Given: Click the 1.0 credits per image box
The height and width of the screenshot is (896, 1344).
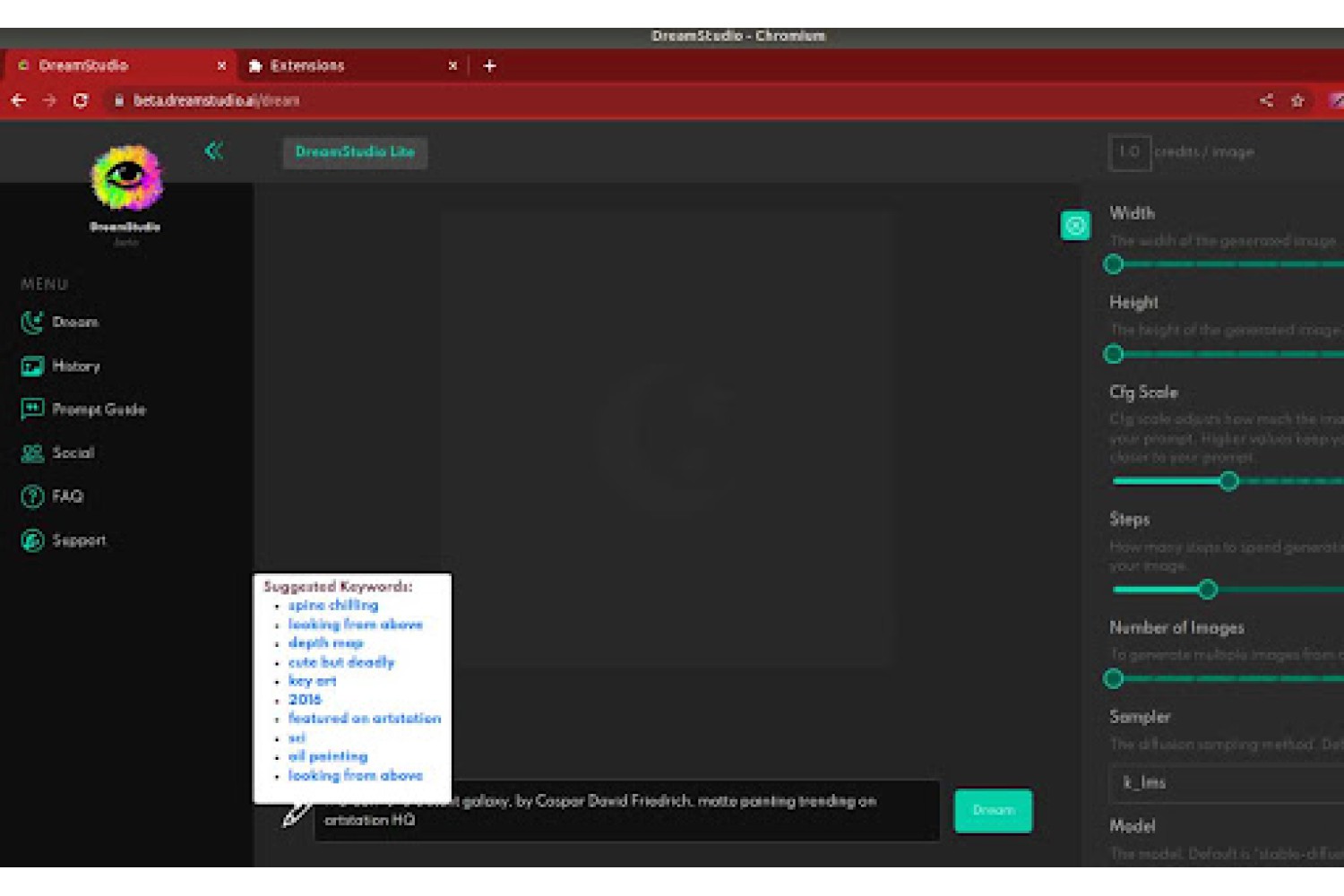Looking at the screenshot, I should click(1129, 151).
